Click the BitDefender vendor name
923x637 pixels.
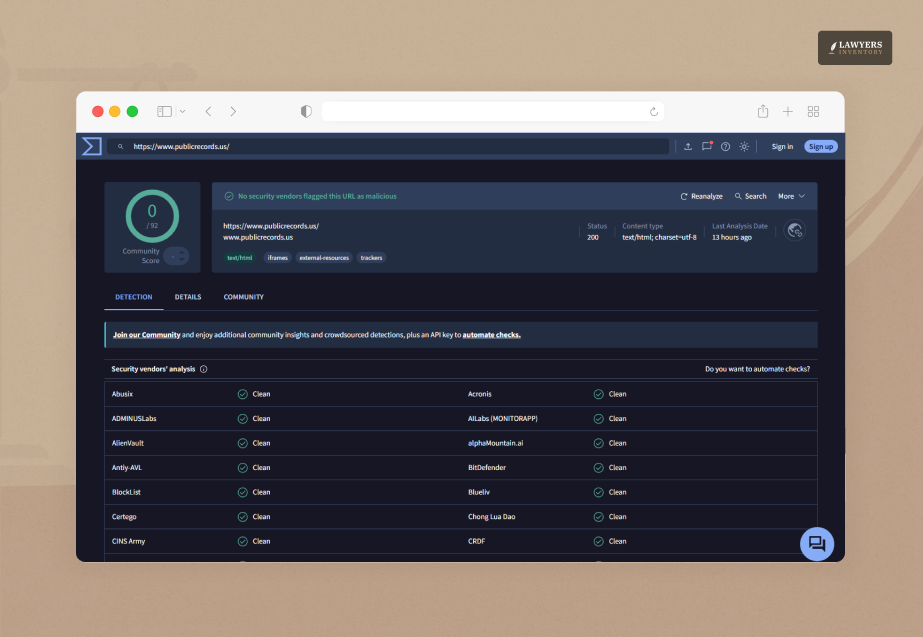[487, 468]
